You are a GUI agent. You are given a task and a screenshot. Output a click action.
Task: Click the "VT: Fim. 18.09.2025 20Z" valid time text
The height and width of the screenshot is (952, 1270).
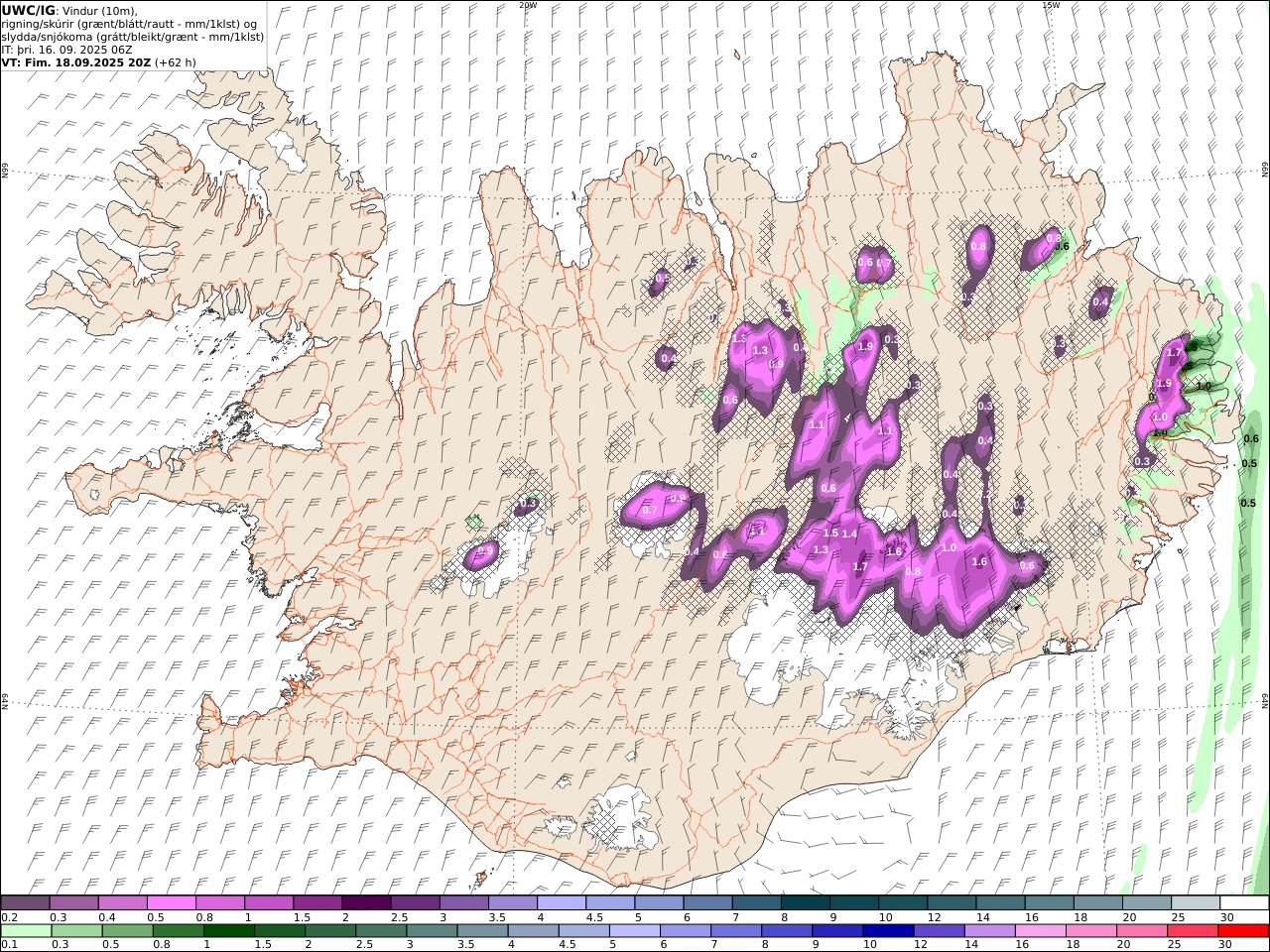point(75,62)
